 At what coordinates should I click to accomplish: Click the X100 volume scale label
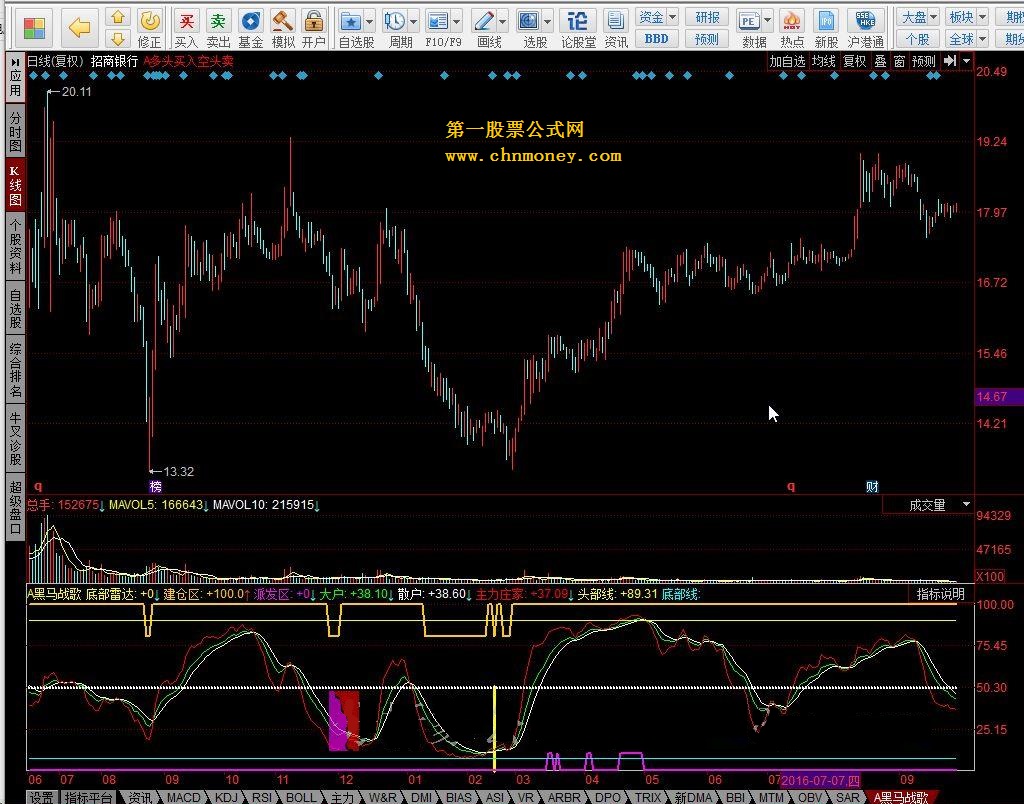(990, 576)
